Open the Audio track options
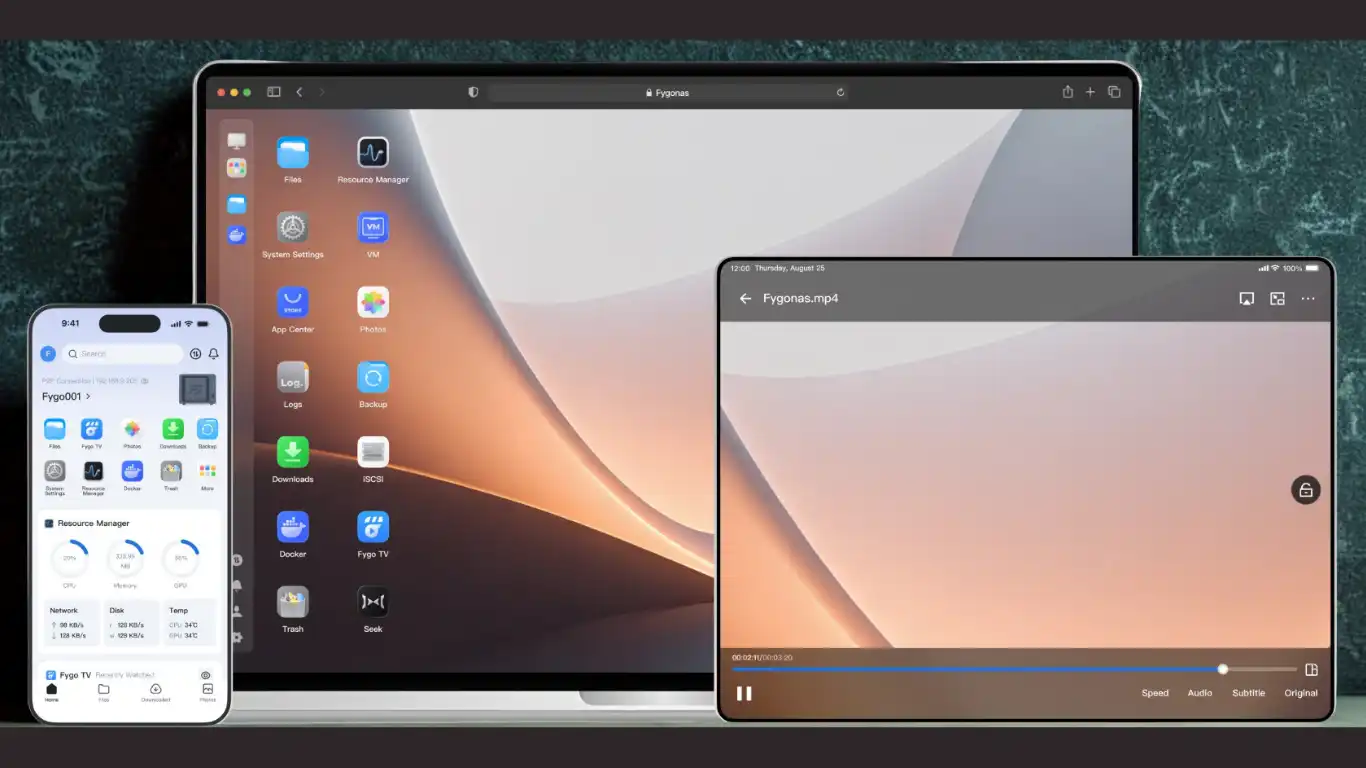 [x=1200, y=693]
